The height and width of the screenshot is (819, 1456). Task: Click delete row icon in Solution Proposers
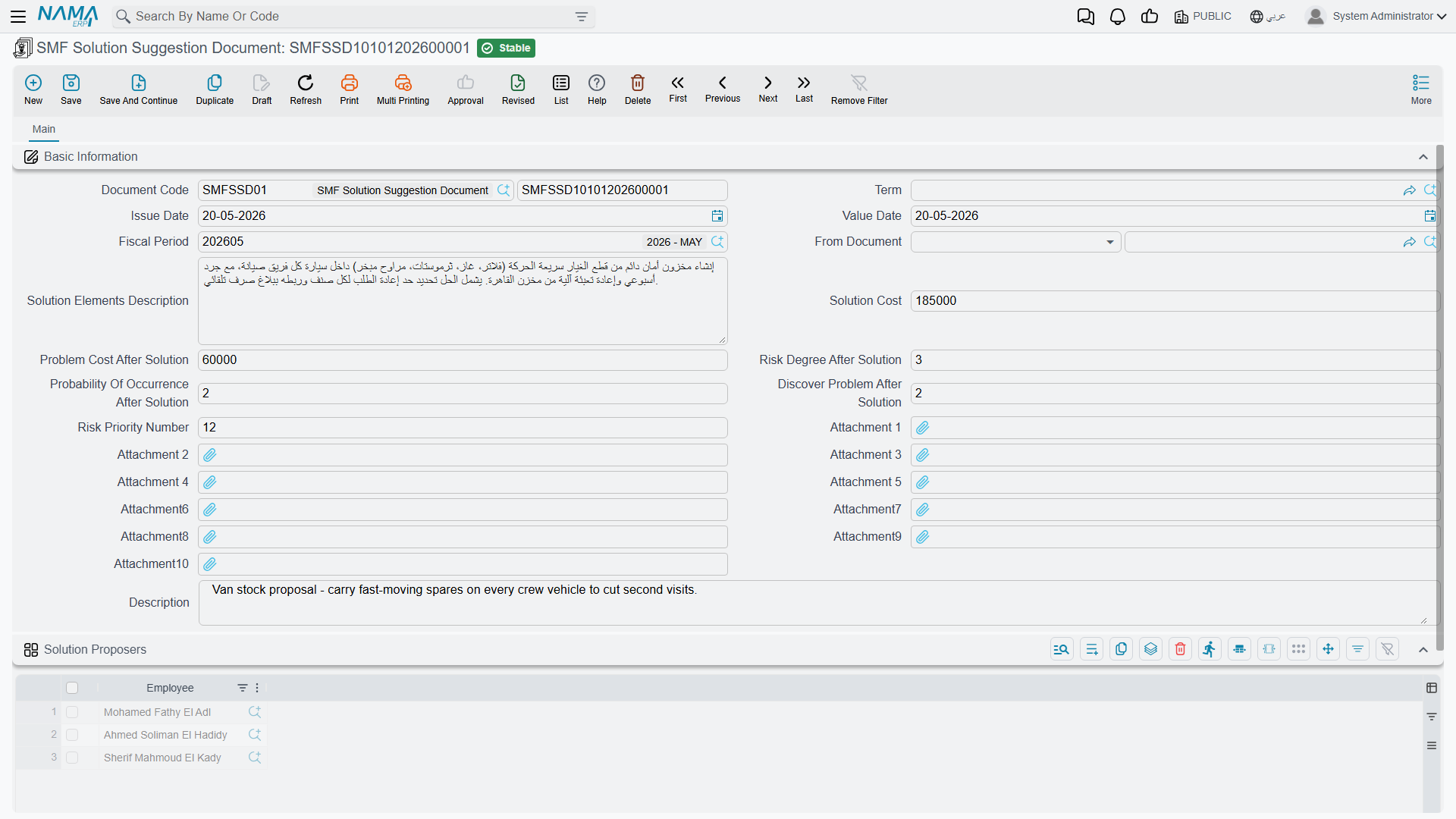point(1180,649)
